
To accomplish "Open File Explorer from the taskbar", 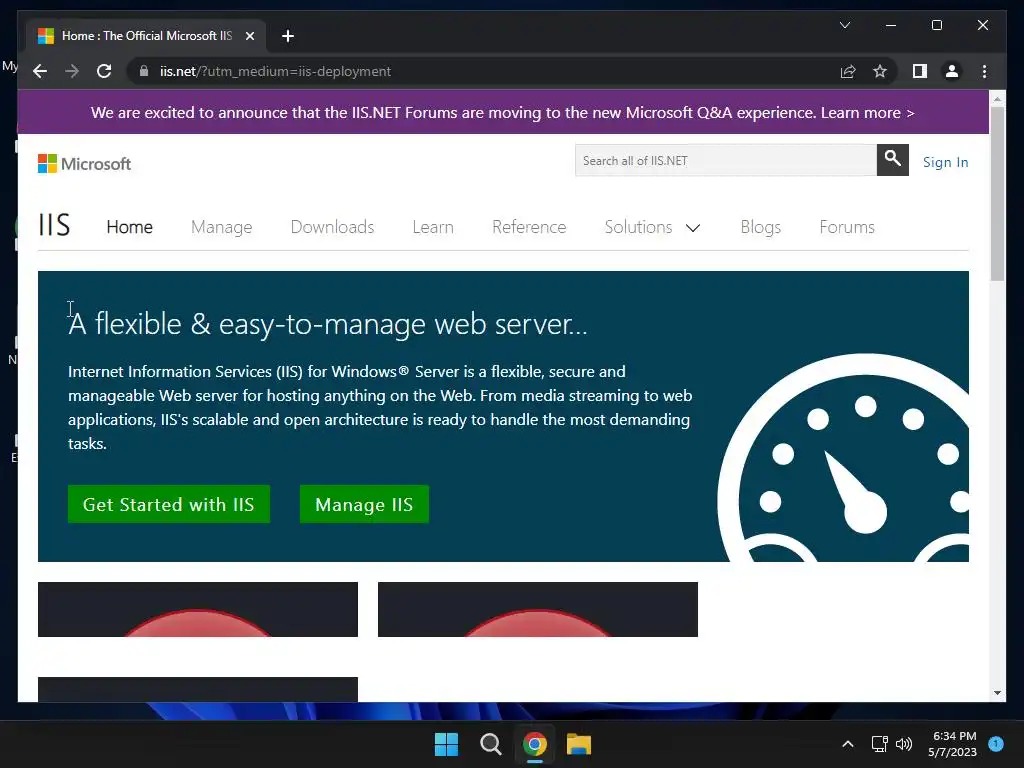I will [x=579, y=744].
